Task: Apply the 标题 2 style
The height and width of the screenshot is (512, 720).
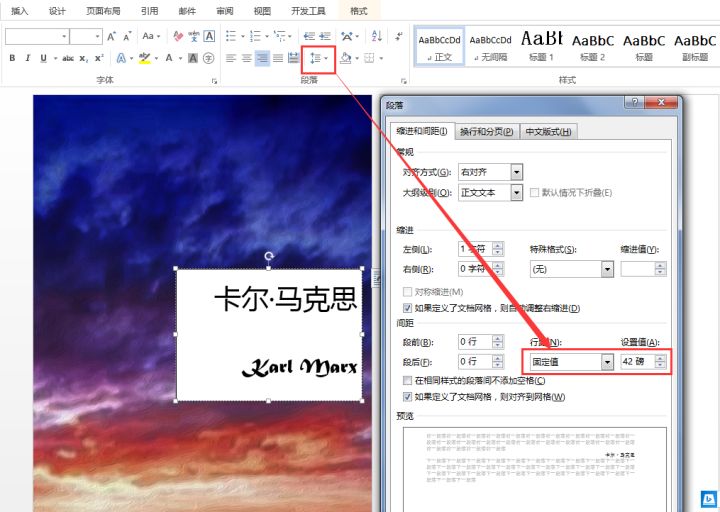Action: click(592, 47)
